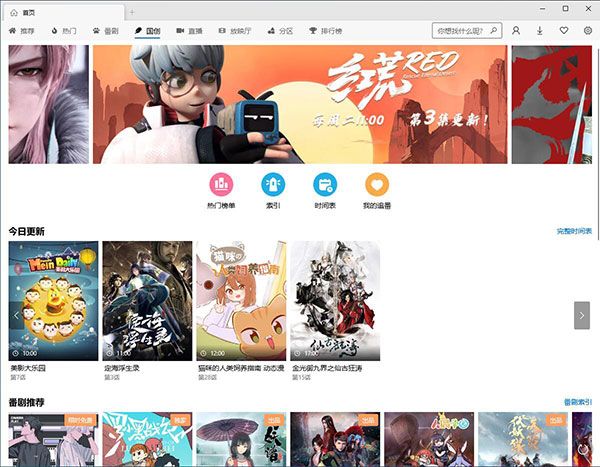Click the 美影大乐园 title text

[28, 368]
